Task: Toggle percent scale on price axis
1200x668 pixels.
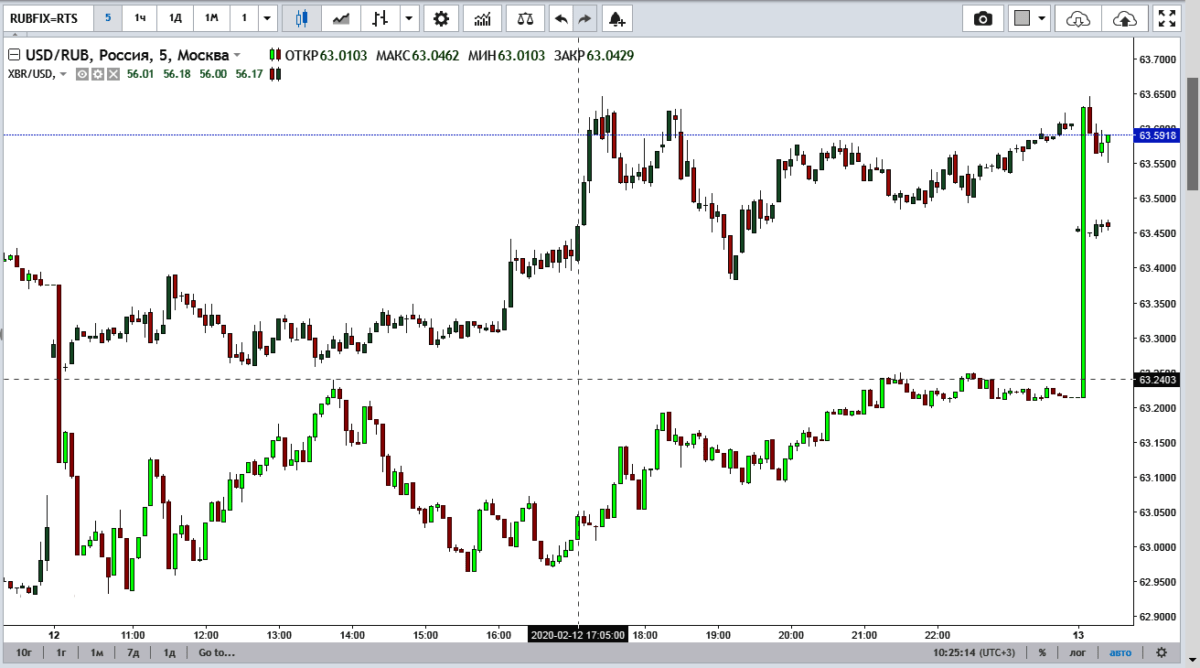Action: pyautogui.click(x=1041, y=653)
